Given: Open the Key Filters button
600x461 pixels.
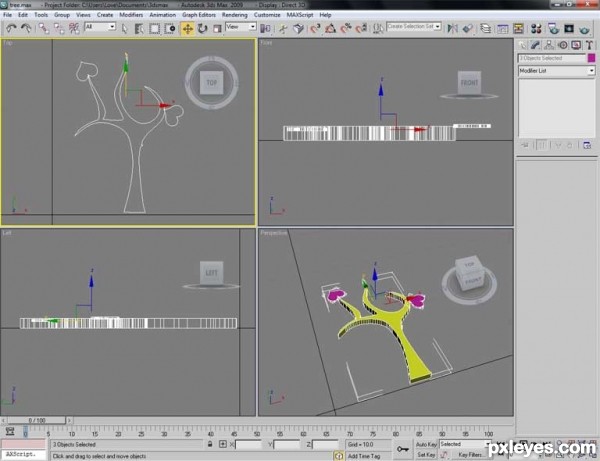Looking at the screenshot, I should coord(470,455).
